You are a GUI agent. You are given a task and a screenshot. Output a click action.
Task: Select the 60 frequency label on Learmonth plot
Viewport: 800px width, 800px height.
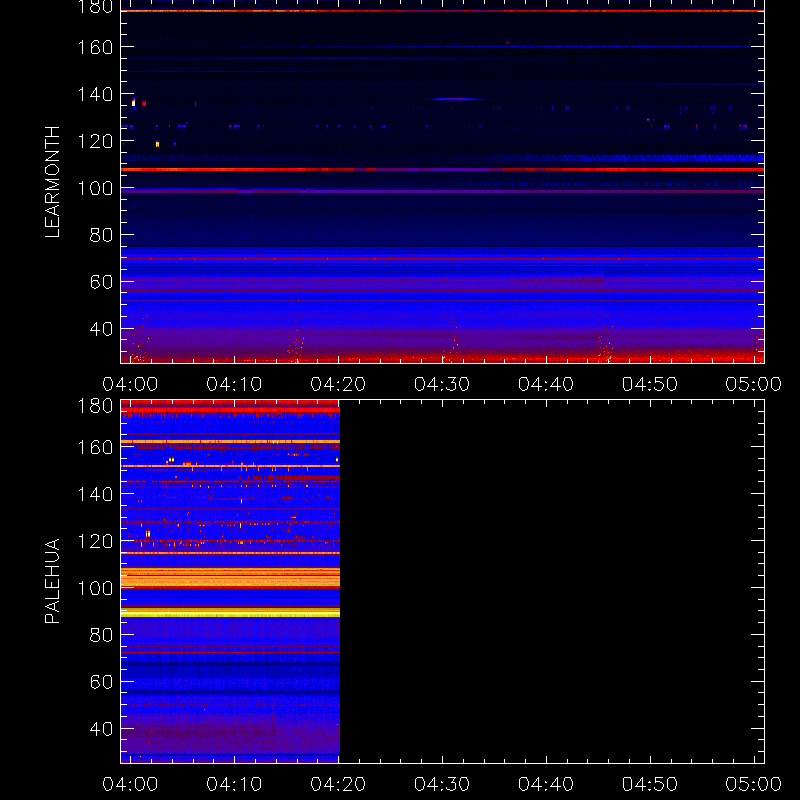click(x=101, y=282)
